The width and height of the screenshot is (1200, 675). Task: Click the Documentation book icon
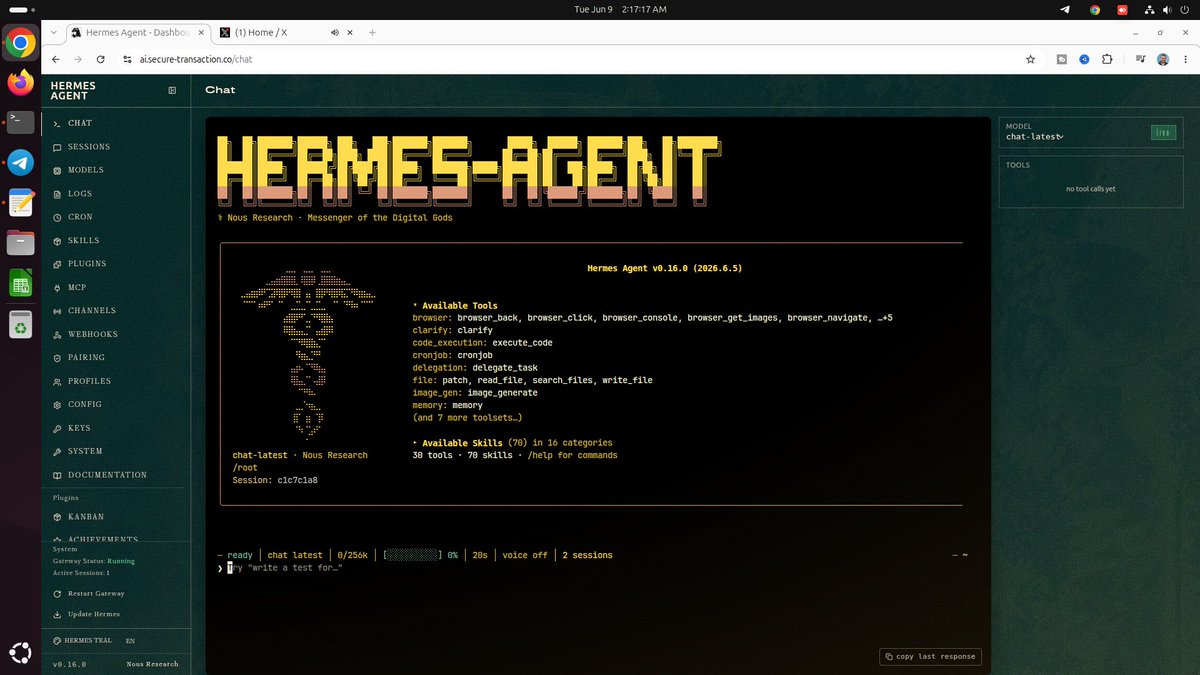pyautogui.click(x=57, y=475)
